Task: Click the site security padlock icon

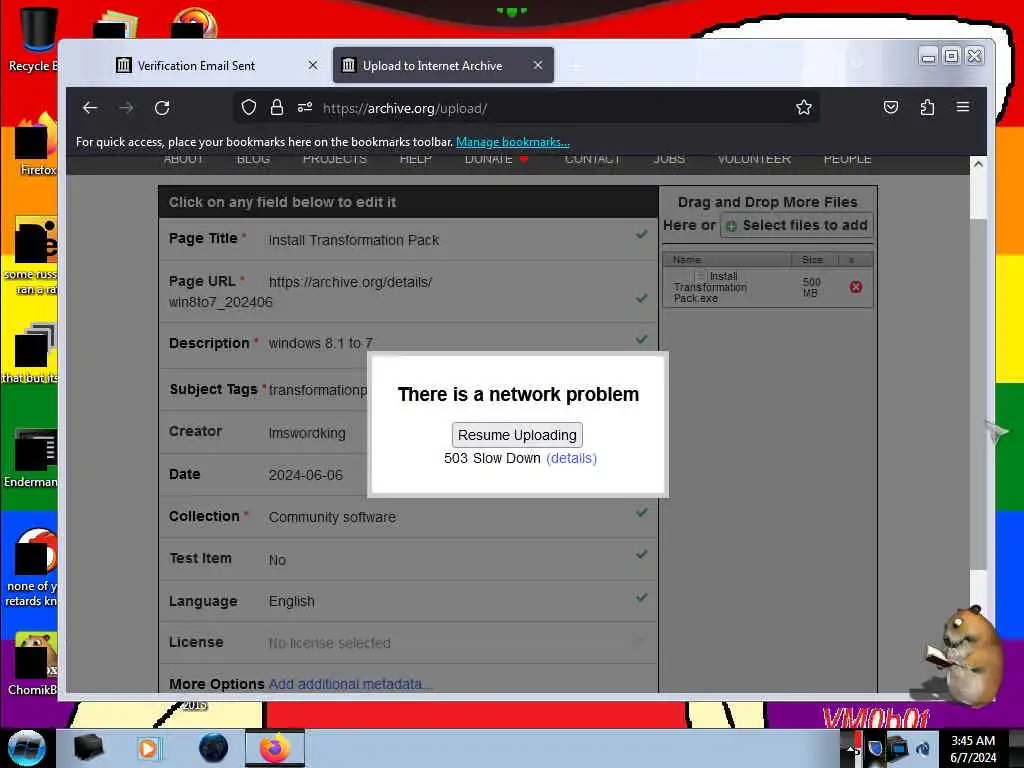Action: click(x=277, y=108)
